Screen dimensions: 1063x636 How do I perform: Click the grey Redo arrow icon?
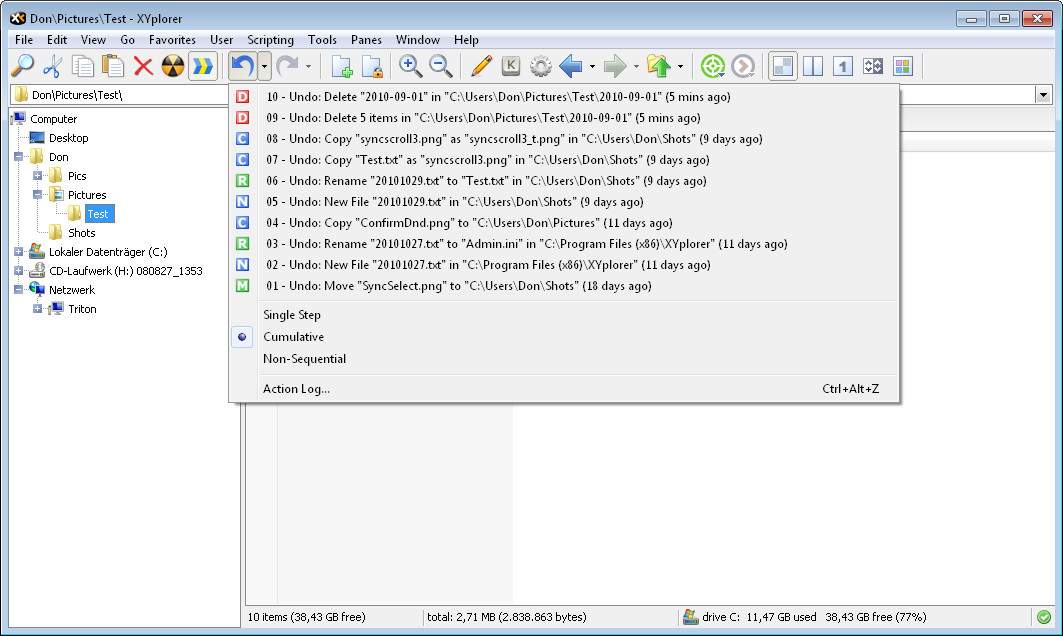(287, 66)
